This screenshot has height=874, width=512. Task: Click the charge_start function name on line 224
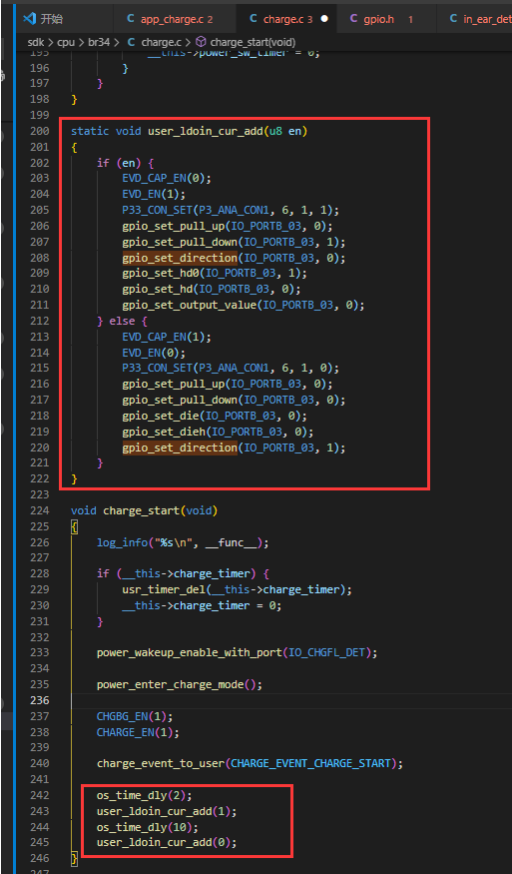click(142, 511)
